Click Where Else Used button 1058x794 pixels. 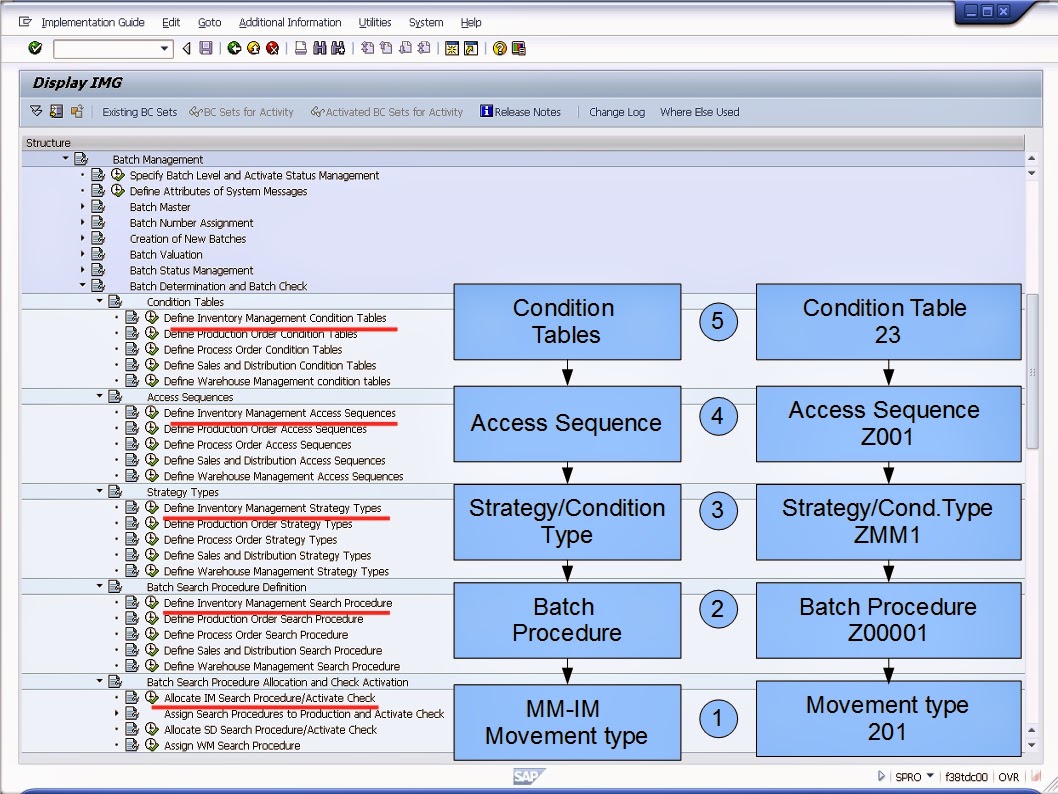point(700,112)
